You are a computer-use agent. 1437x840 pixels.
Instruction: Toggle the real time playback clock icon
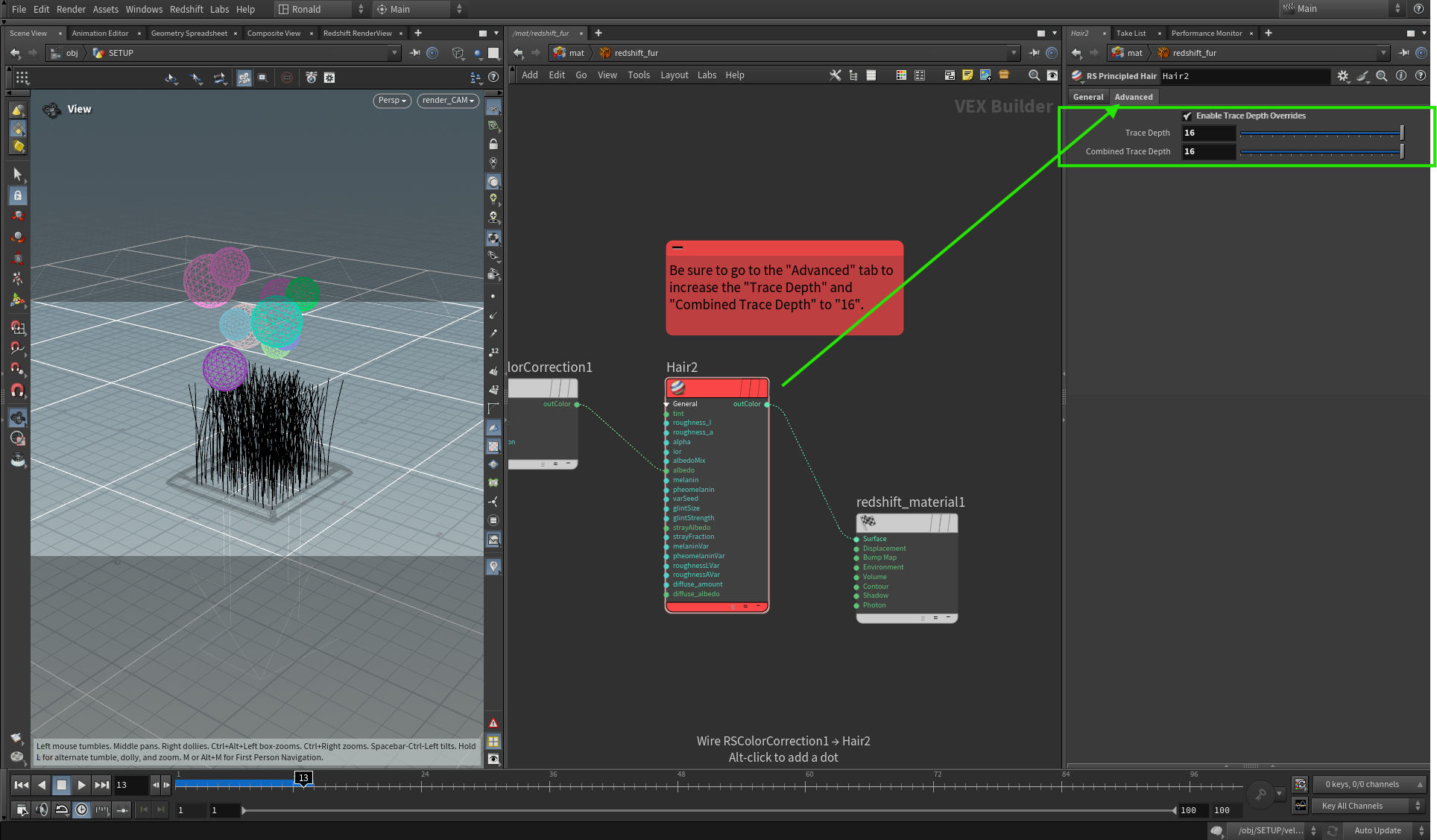(x=81, y=809)
